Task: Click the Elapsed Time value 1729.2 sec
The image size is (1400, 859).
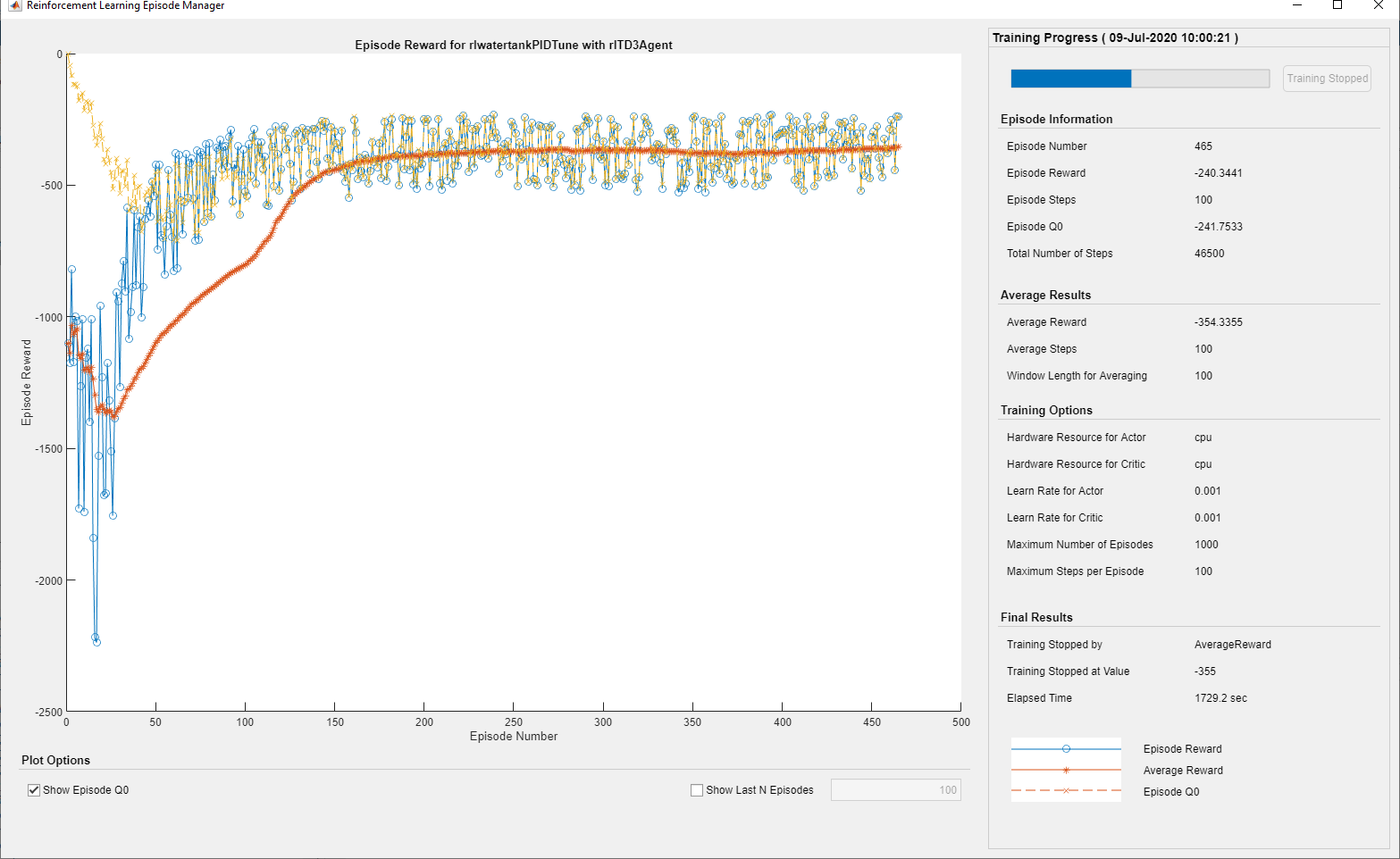Action: pyautogui.click(x=1220, y=698)
